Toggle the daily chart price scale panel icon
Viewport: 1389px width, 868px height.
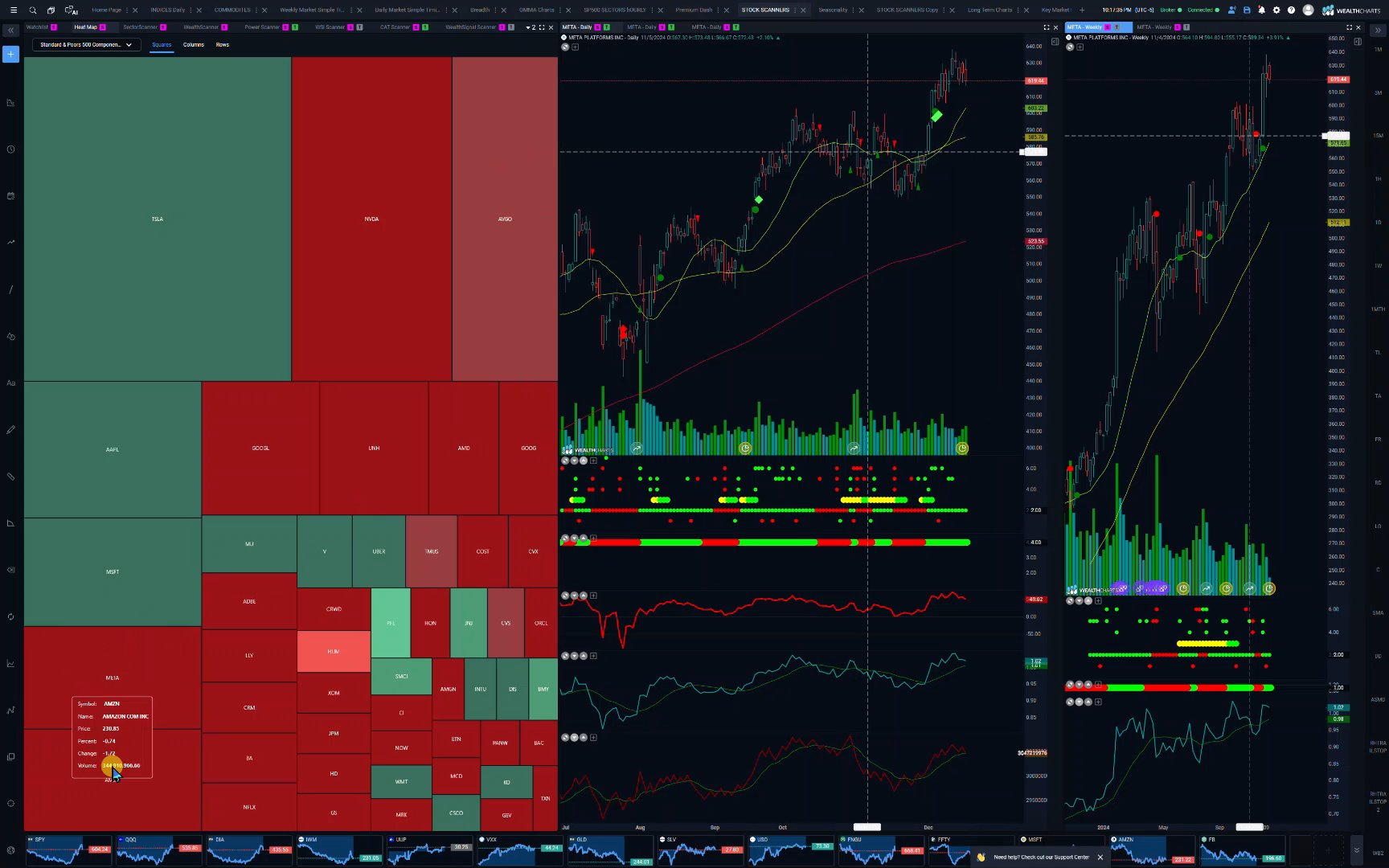(1055, 42)
